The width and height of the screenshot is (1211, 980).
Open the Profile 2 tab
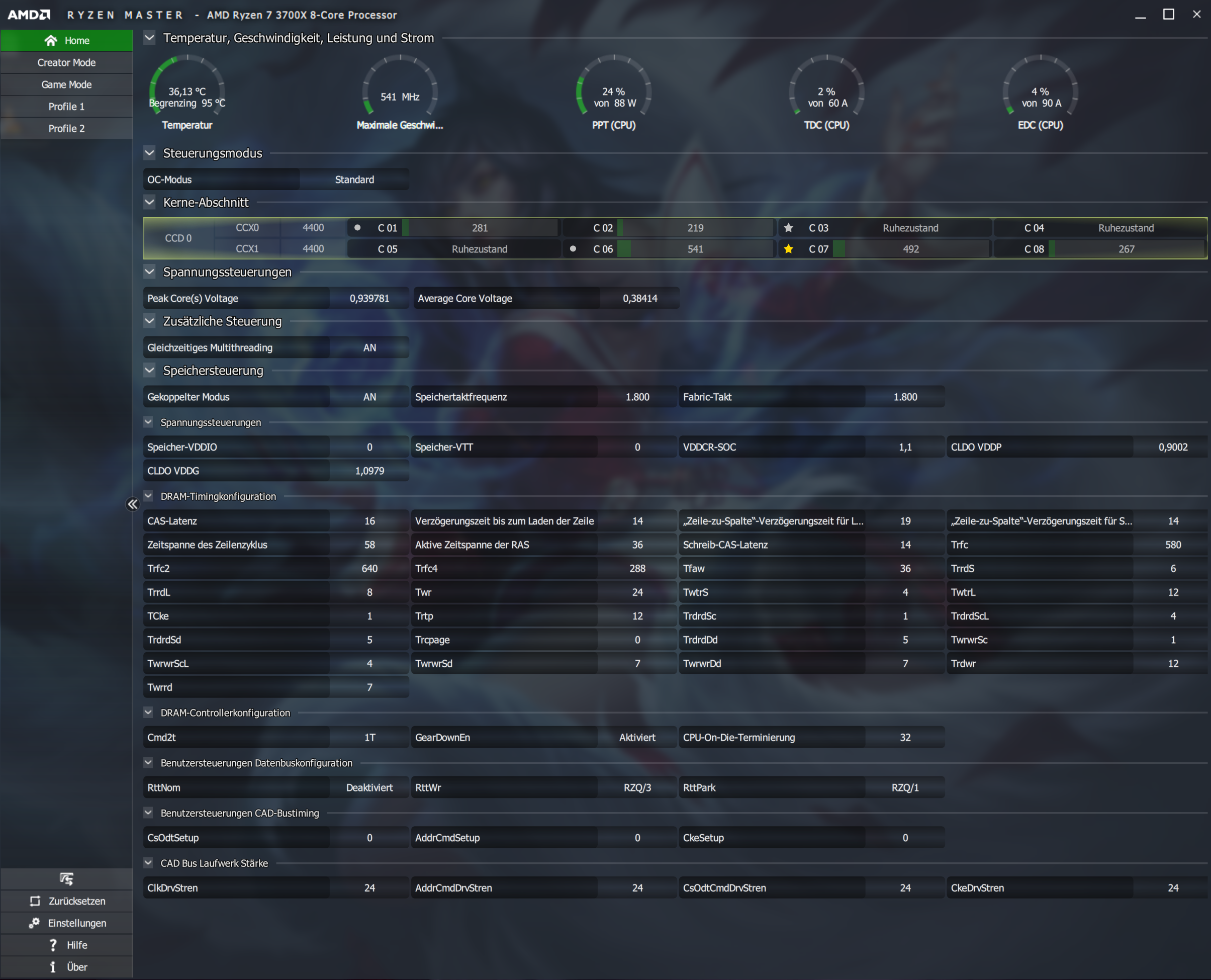point(66,128)
